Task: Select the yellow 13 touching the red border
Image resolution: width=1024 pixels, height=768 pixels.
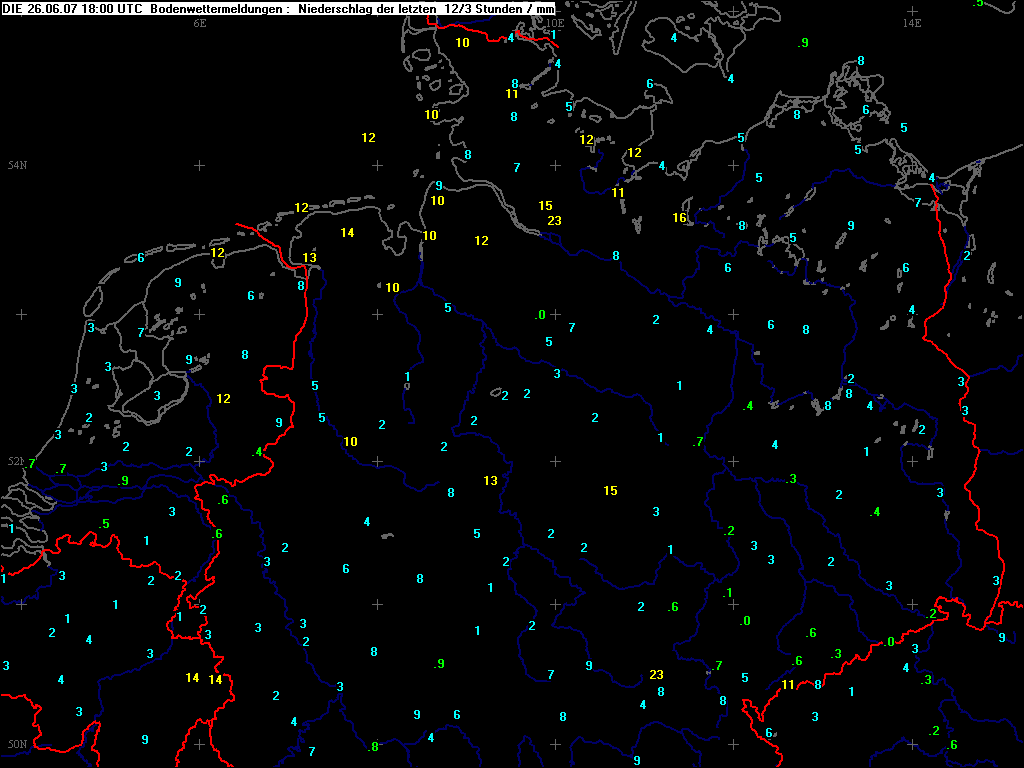Action: point(310,258)
